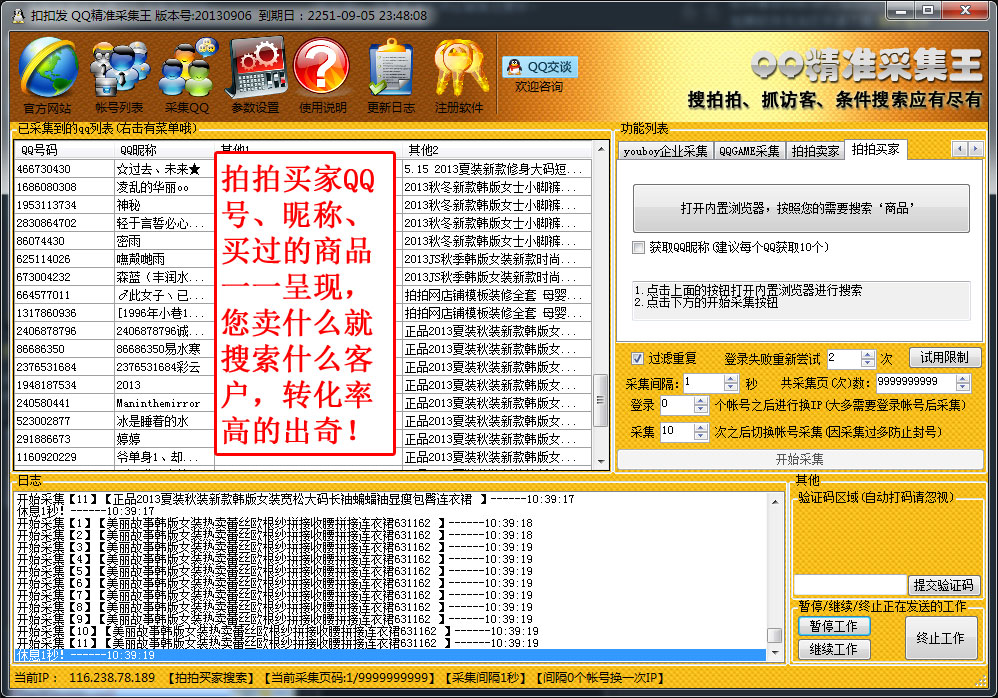Click the captcha input field
998x698 pixels.
pos(850,585)
